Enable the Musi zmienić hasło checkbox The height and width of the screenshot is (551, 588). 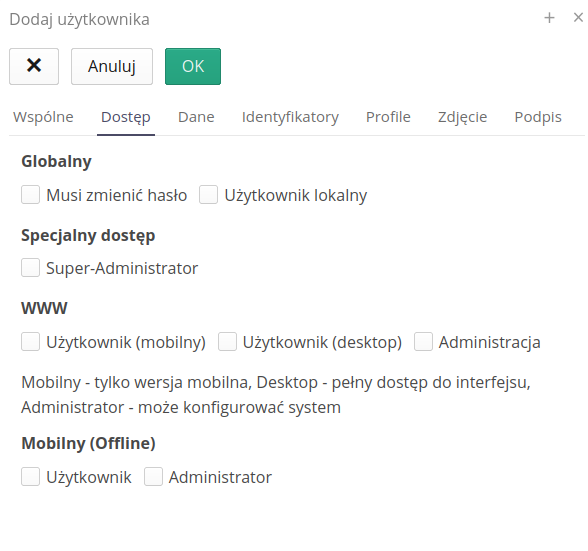click(x=30, y=195)
